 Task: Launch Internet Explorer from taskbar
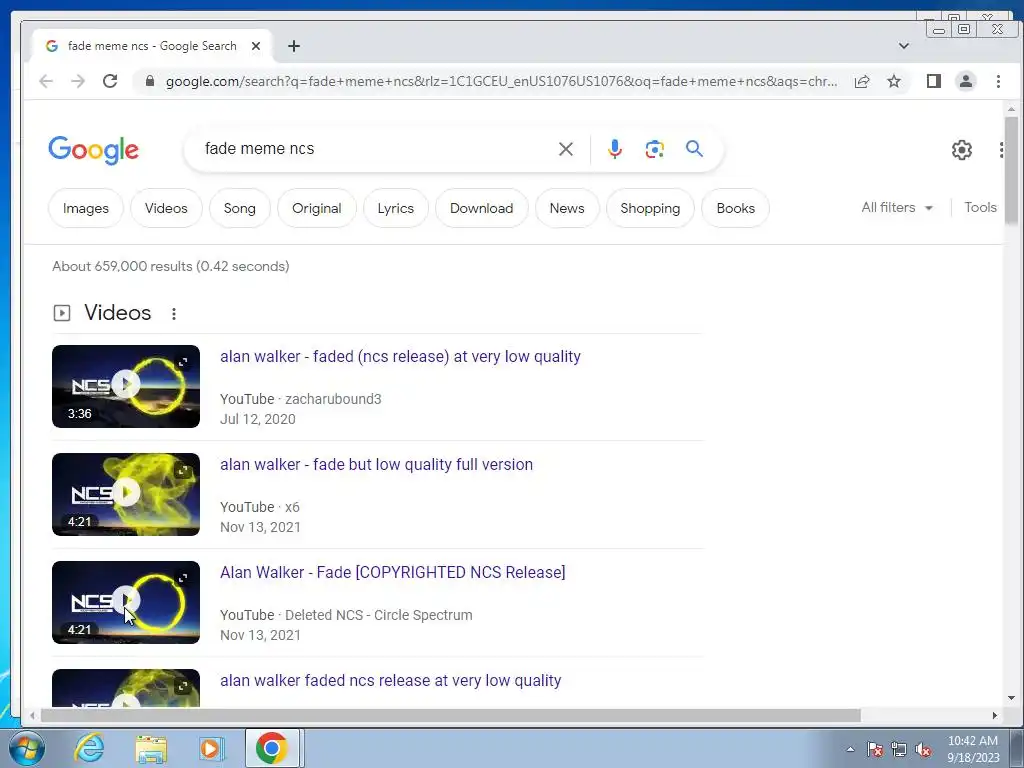pyautogui.click(x=89, y=748)
